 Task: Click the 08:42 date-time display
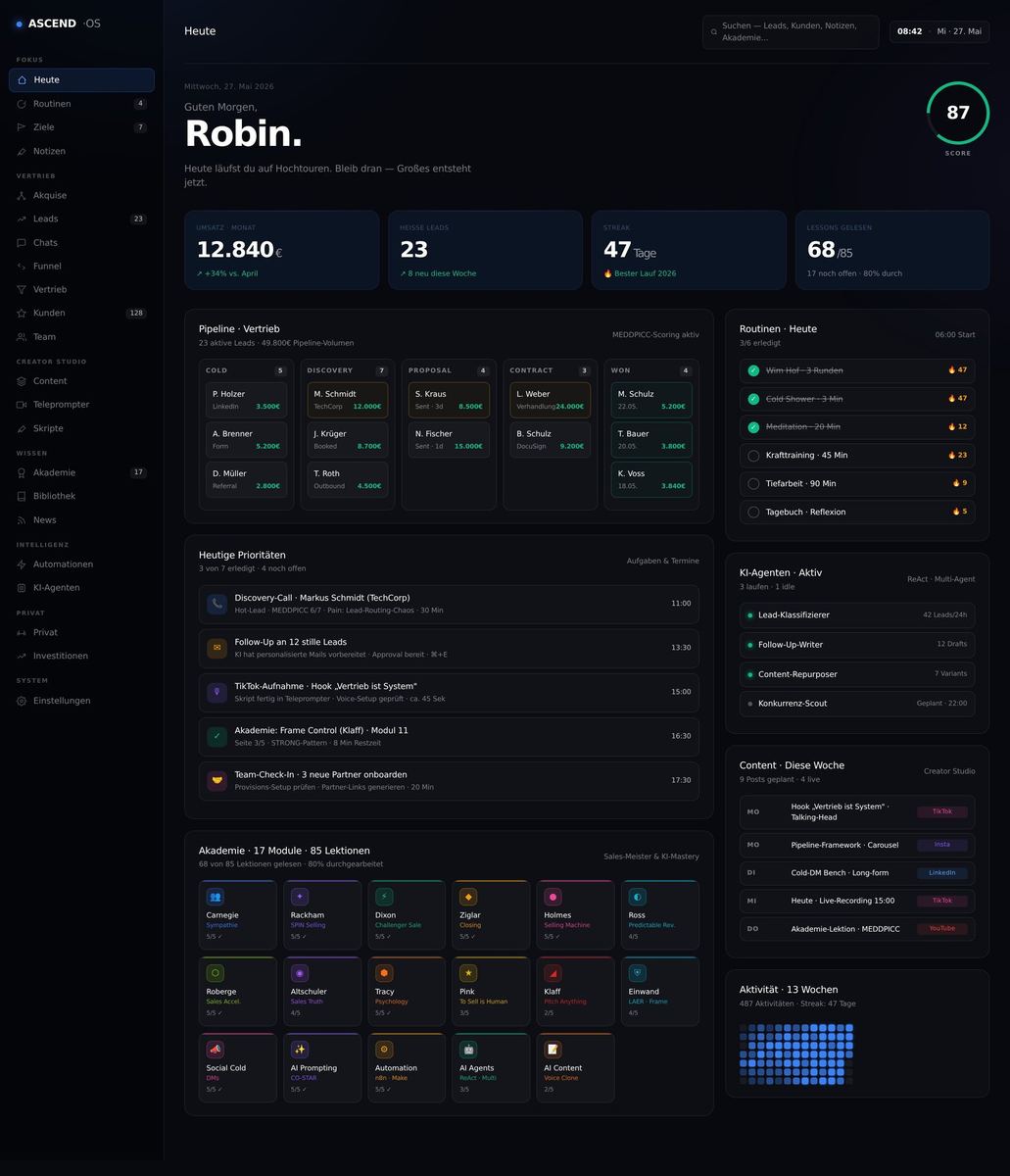(x=939, y=31)
